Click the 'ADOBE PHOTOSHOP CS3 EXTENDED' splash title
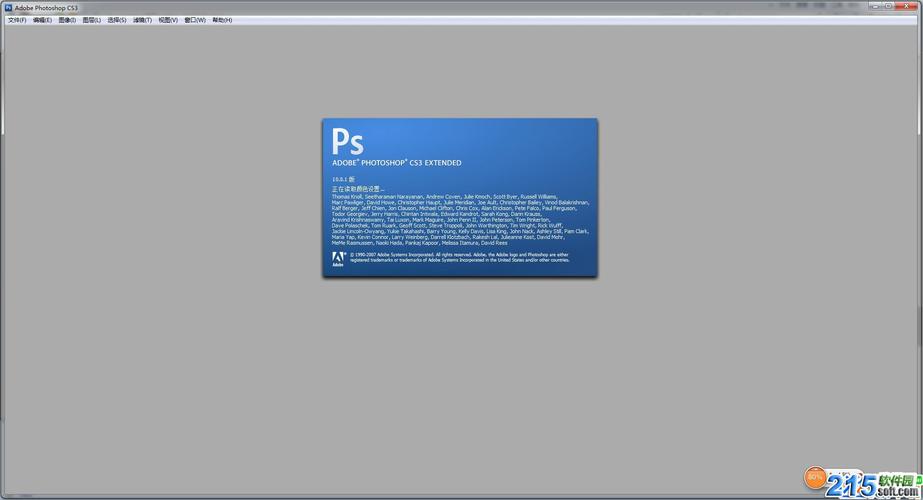 [397, 163]
